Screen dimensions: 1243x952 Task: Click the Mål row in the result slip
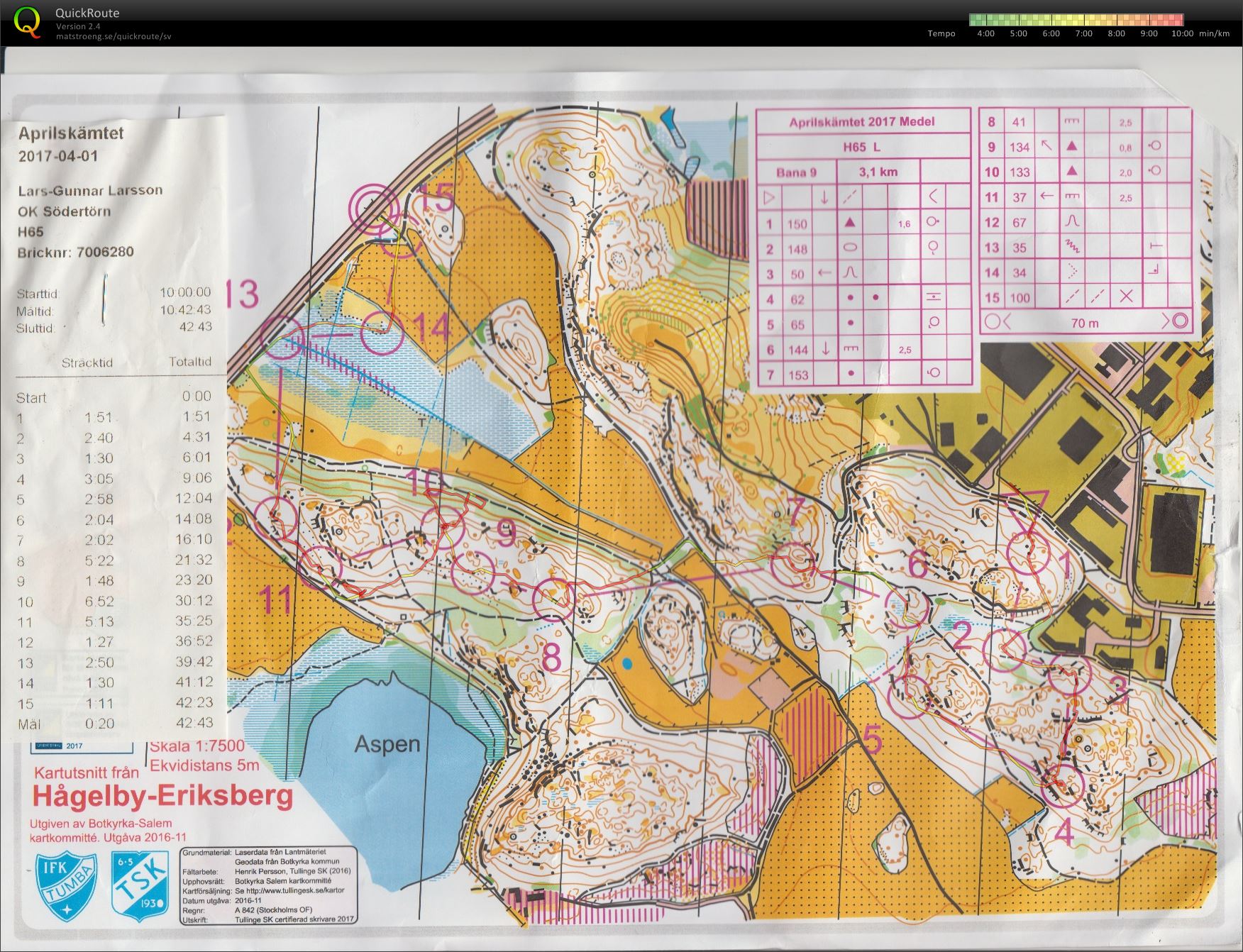[115, 724]
